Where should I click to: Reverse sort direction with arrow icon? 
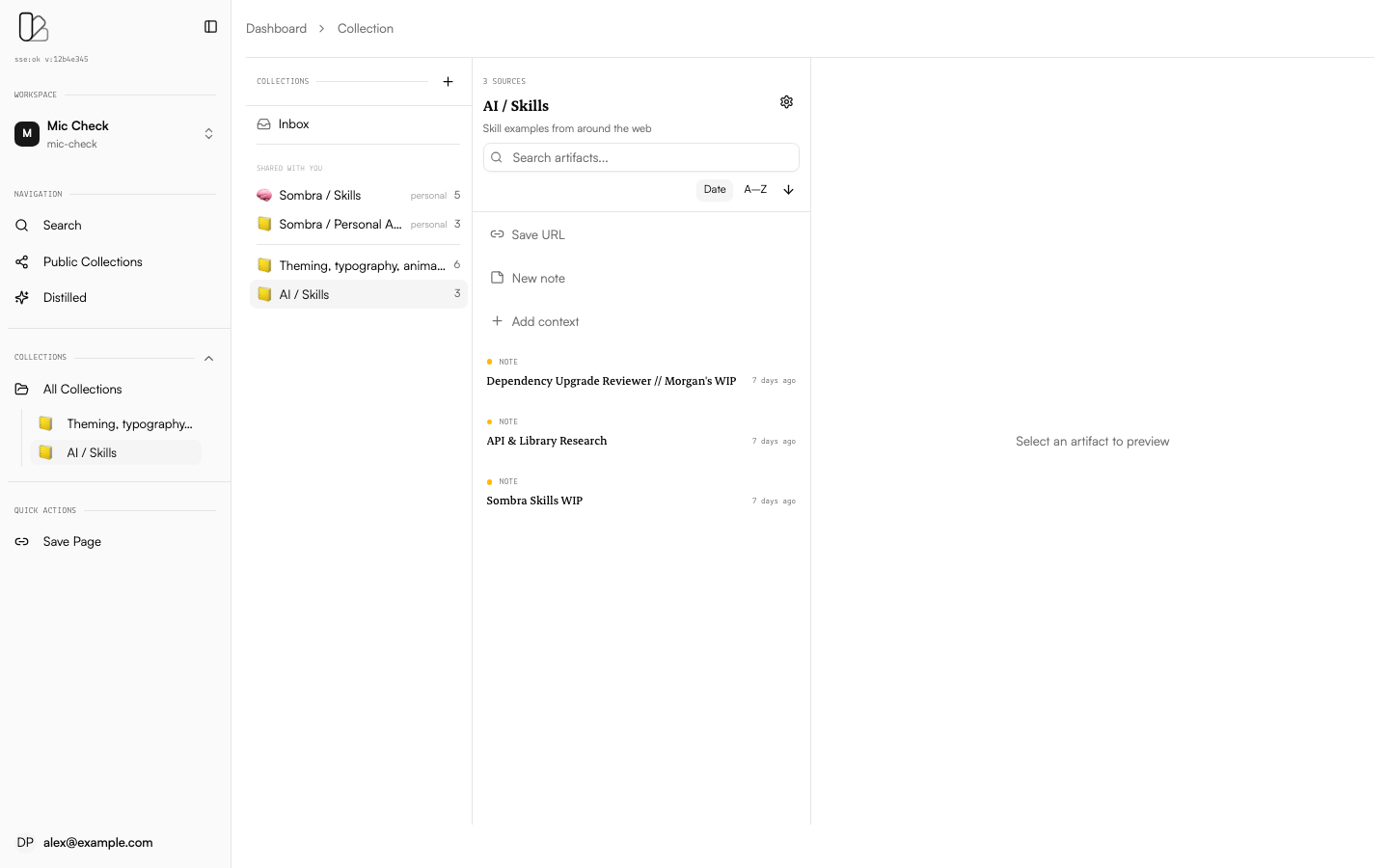(x=788, y=190)
